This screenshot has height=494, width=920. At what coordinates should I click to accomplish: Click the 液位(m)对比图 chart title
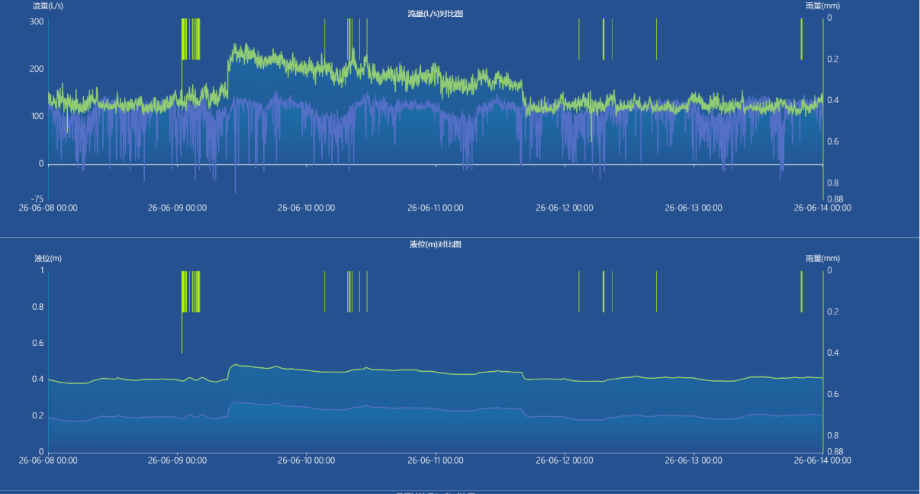(435, 244)
